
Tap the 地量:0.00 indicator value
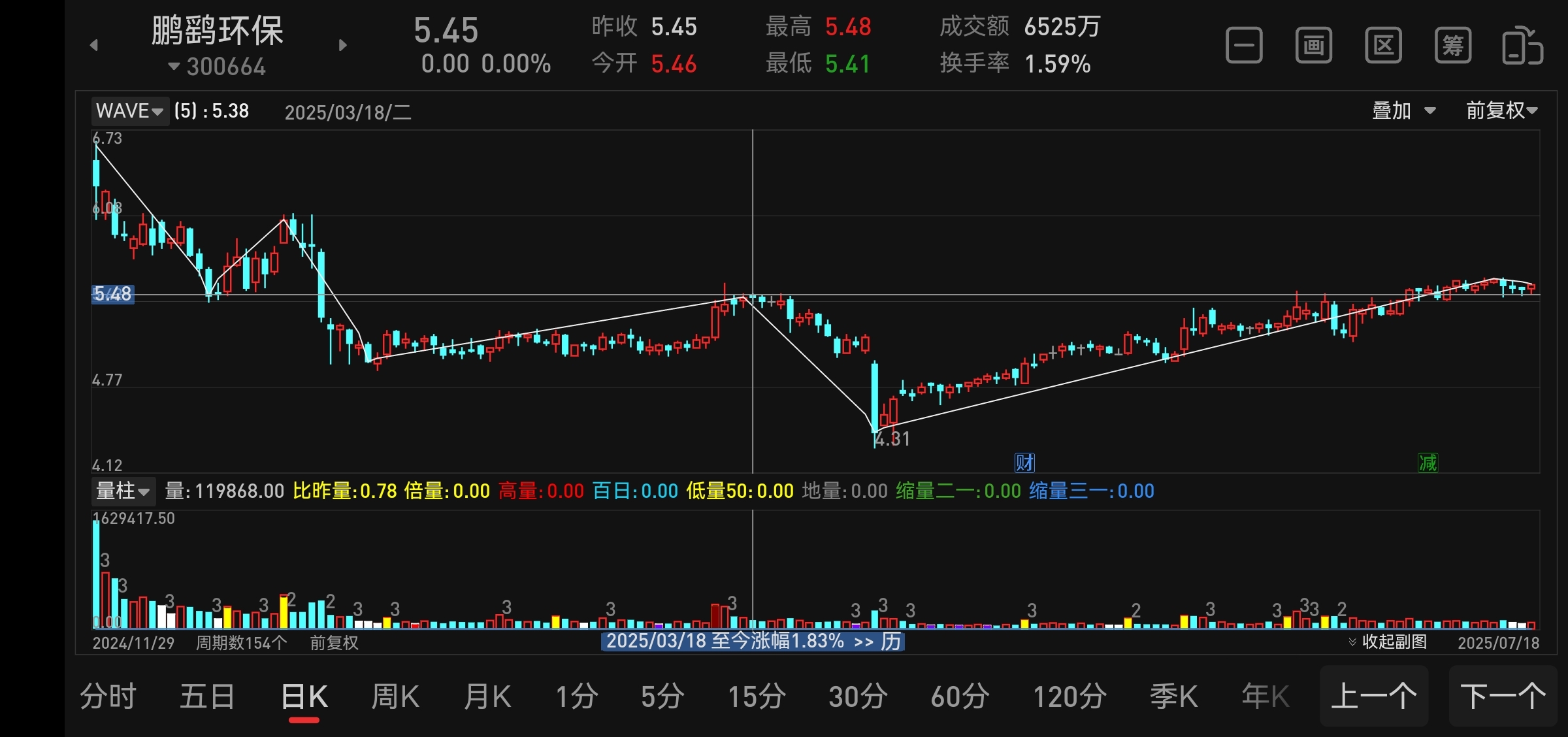click(845, 491)
